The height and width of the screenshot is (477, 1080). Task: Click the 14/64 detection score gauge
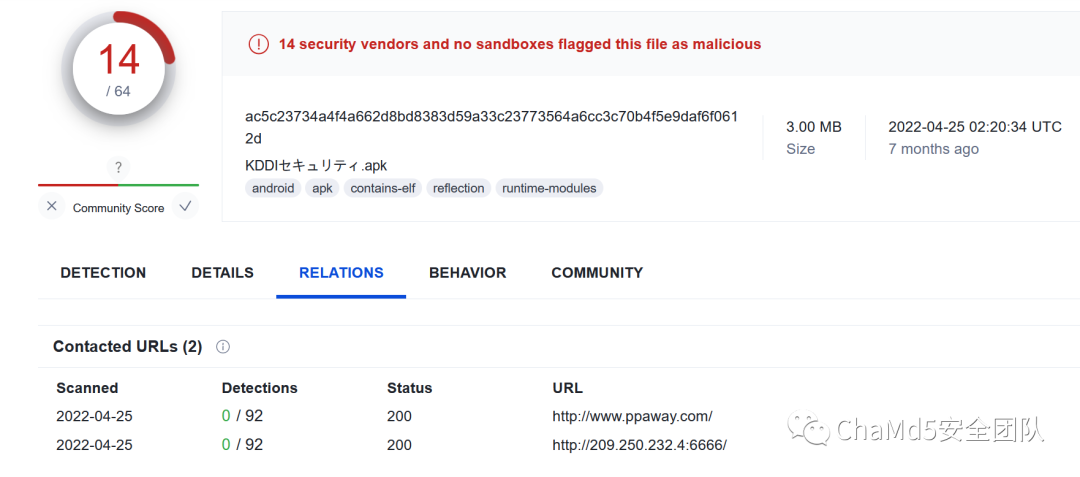(x=118, y=70)
